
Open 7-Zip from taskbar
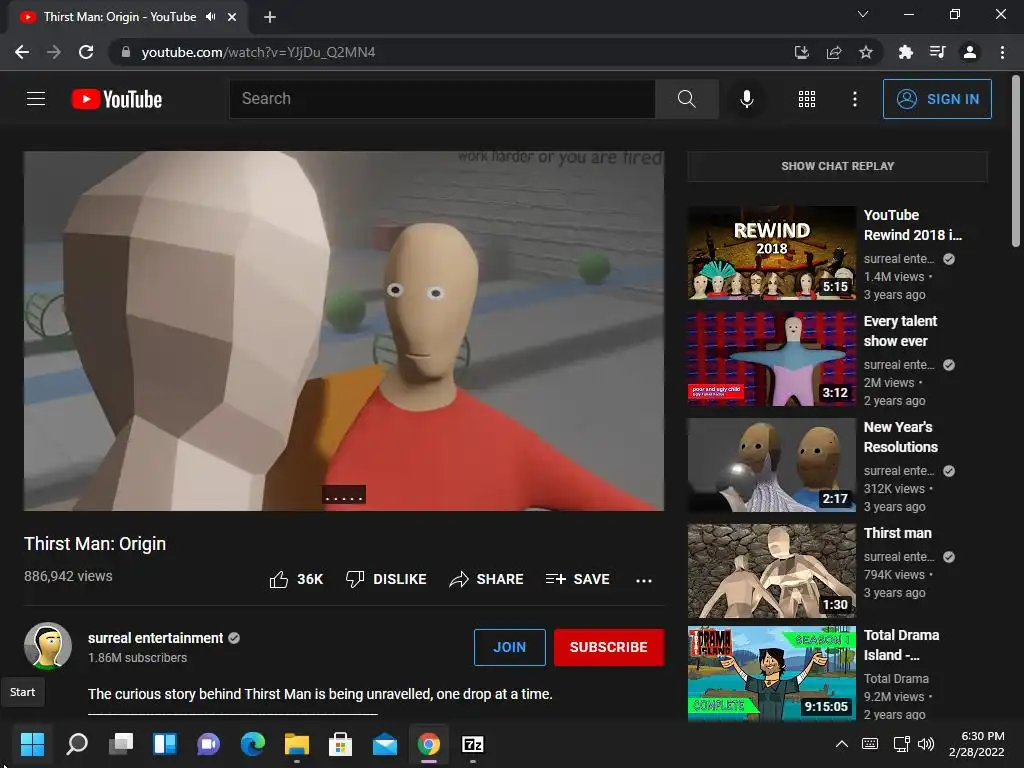point(473,744)
